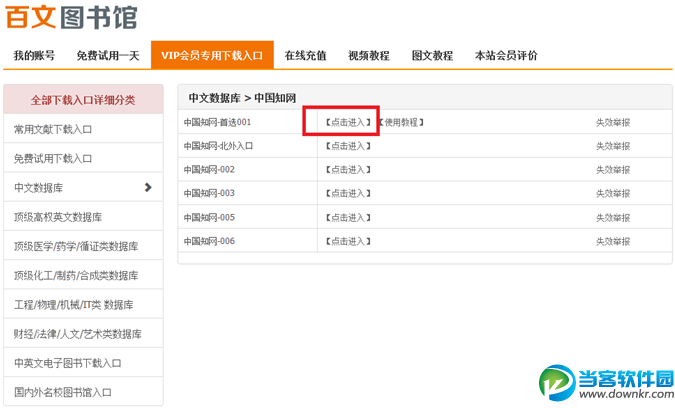Screen dimensions: 675x408
Task: Open the 本站会员评价 tab
Action: 506,56
